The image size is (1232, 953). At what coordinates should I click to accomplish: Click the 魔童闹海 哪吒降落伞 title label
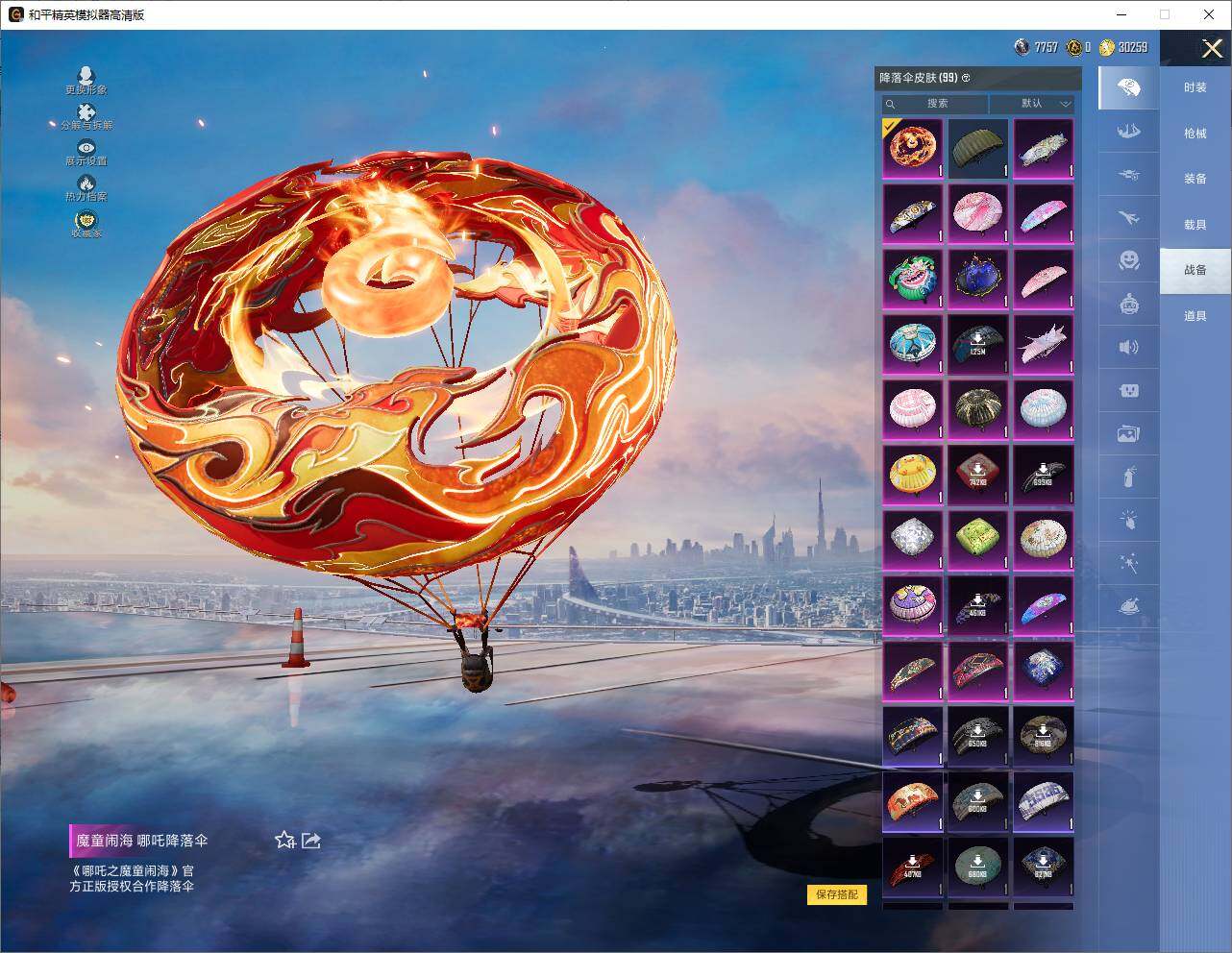142,841
